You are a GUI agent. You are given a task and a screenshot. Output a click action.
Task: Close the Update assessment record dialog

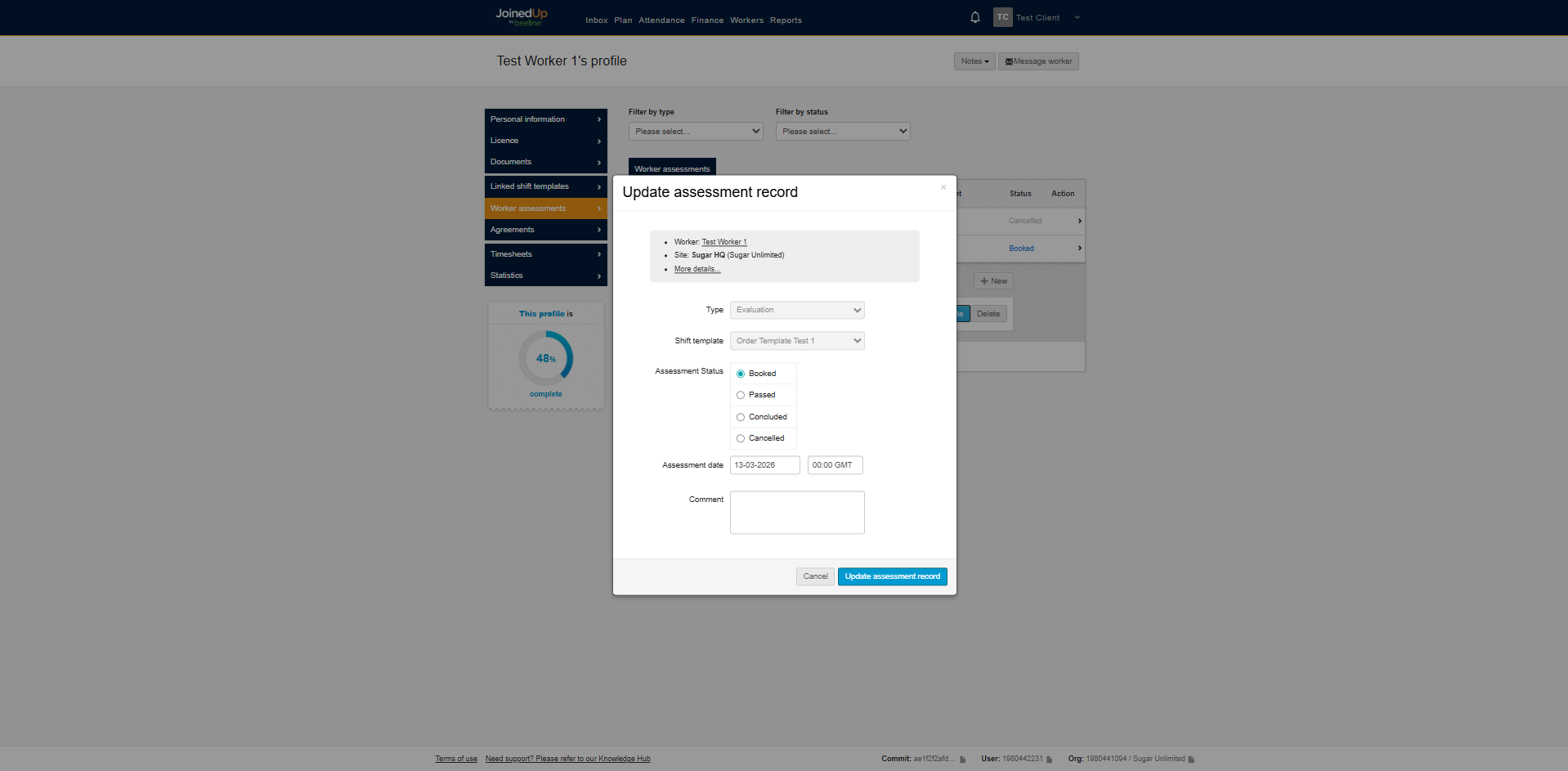(943, 187)
